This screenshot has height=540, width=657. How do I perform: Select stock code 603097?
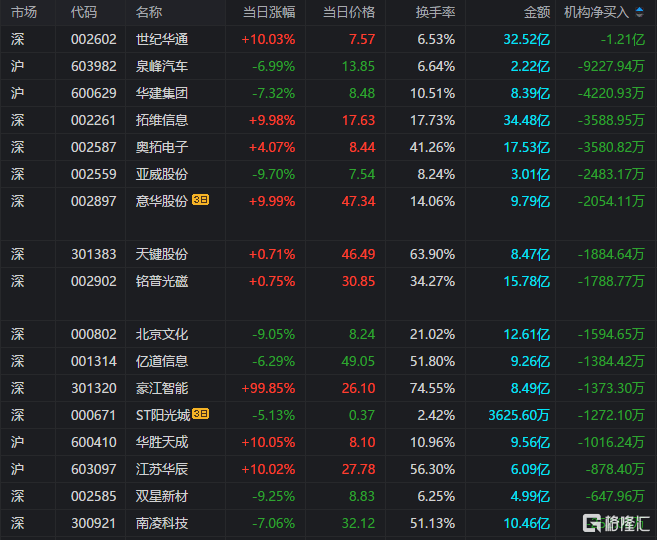tap(93, 469)
